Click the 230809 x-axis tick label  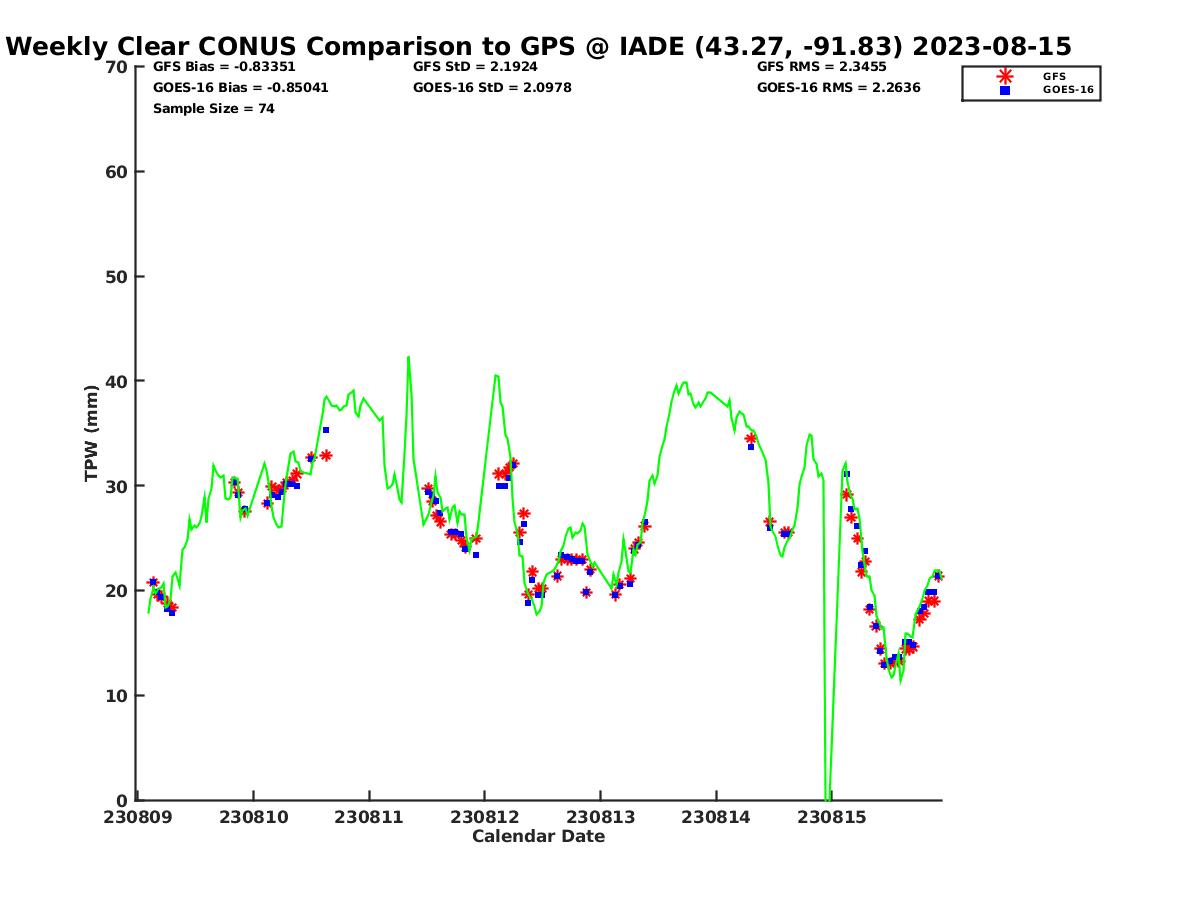click(x=138, y=817)
